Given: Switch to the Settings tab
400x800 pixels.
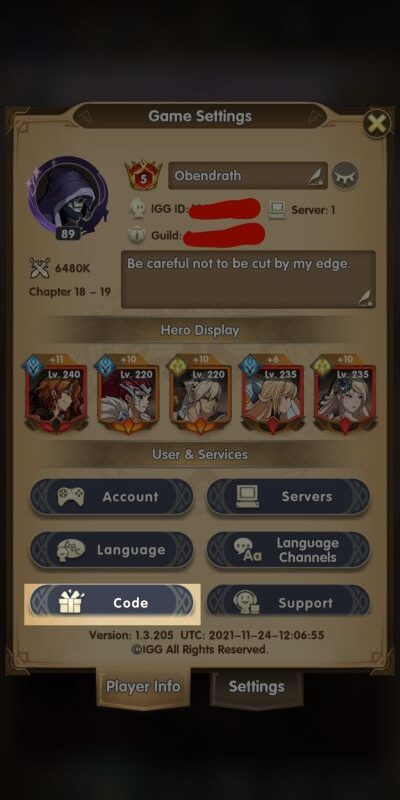Looking at the screenshot, I should click(x=257, y=687).
